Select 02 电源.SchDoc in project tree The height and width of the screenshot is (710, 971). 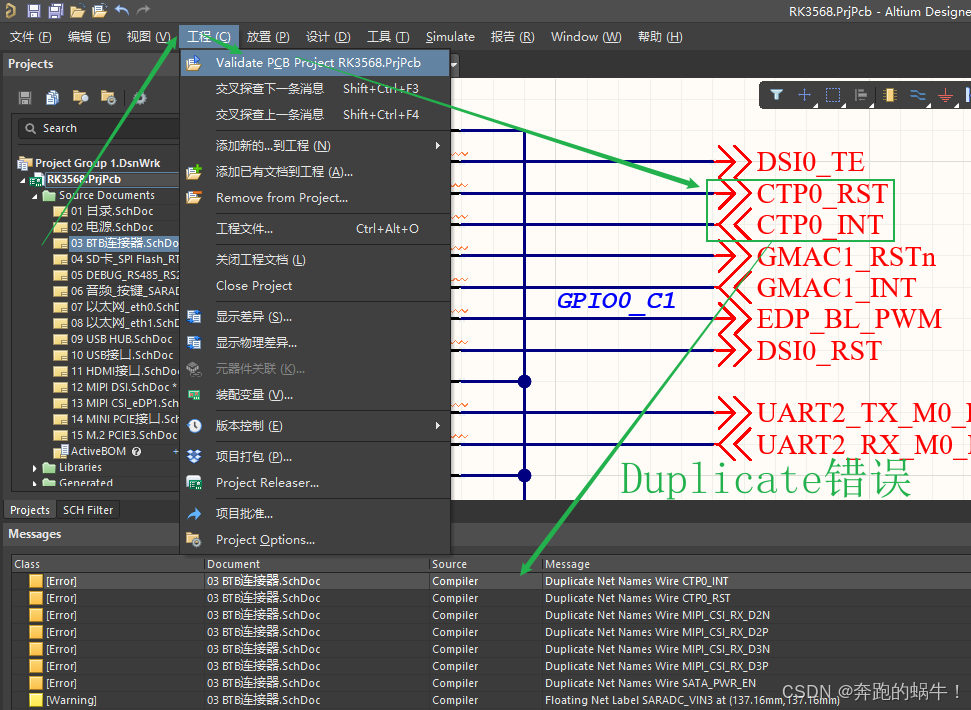(x=111, y=227)
